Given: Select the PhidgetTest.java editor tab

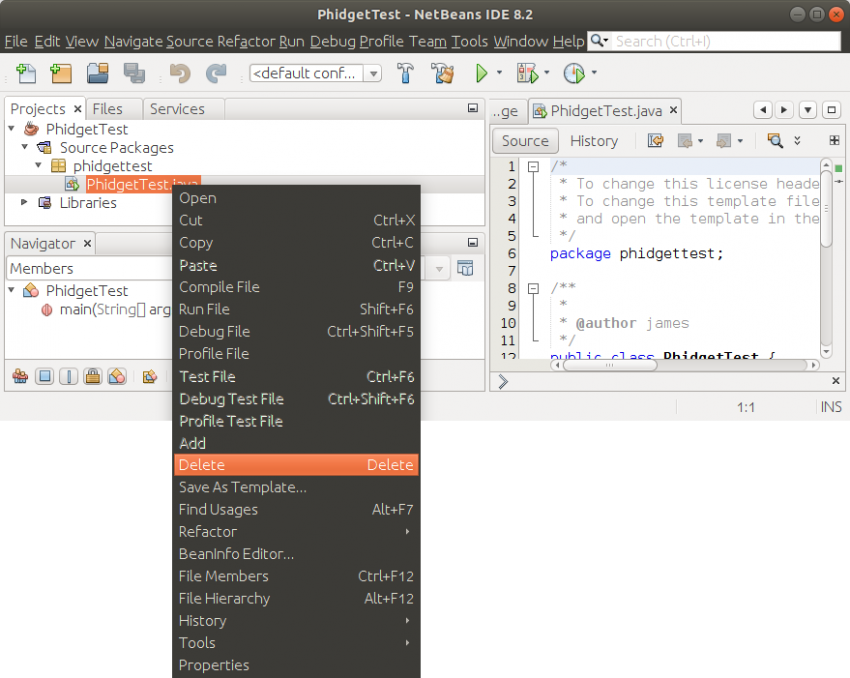Looking at the screenshot, I should click(x=606, y=111).
